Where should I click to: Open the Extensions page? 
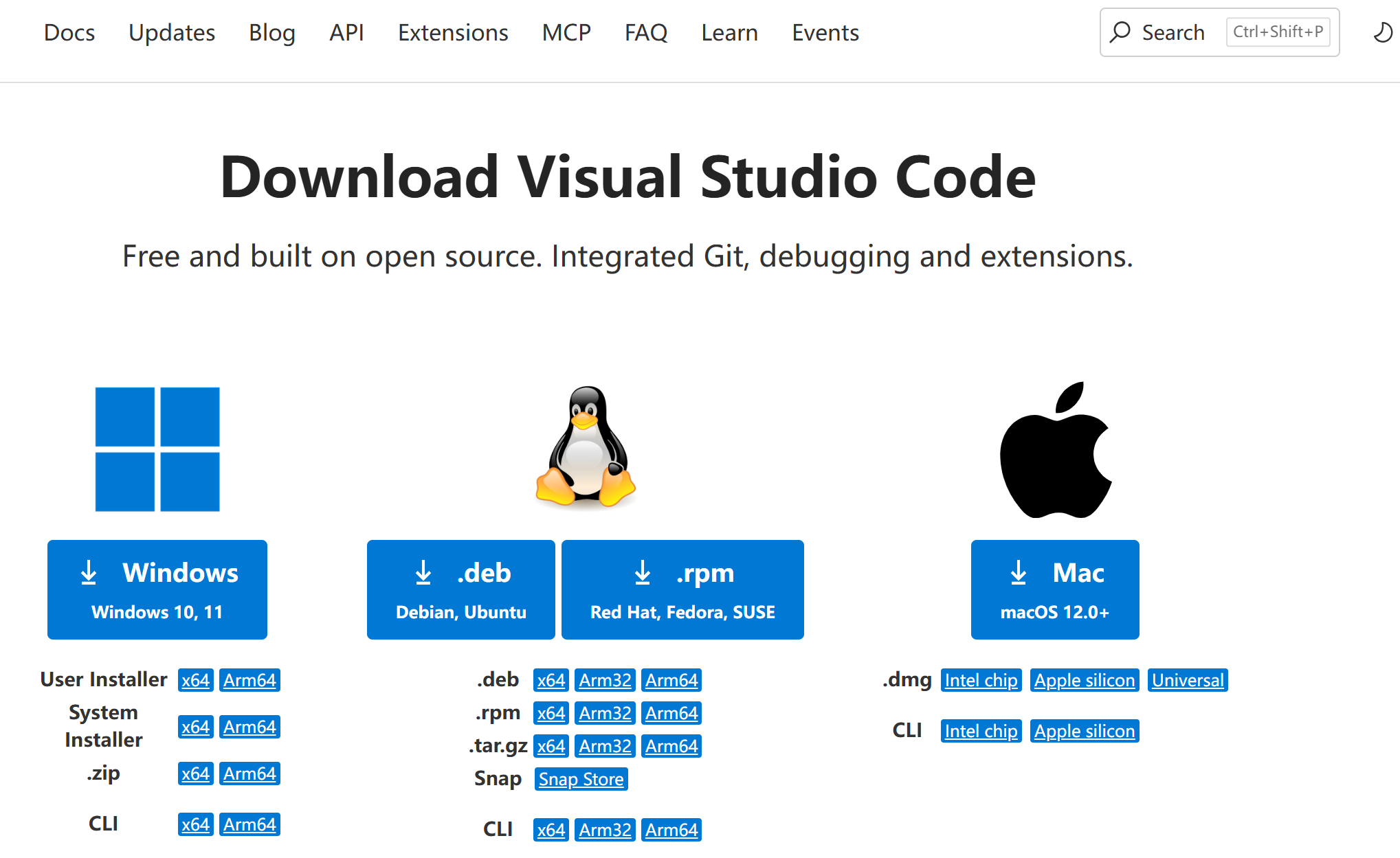click(453, 32)
